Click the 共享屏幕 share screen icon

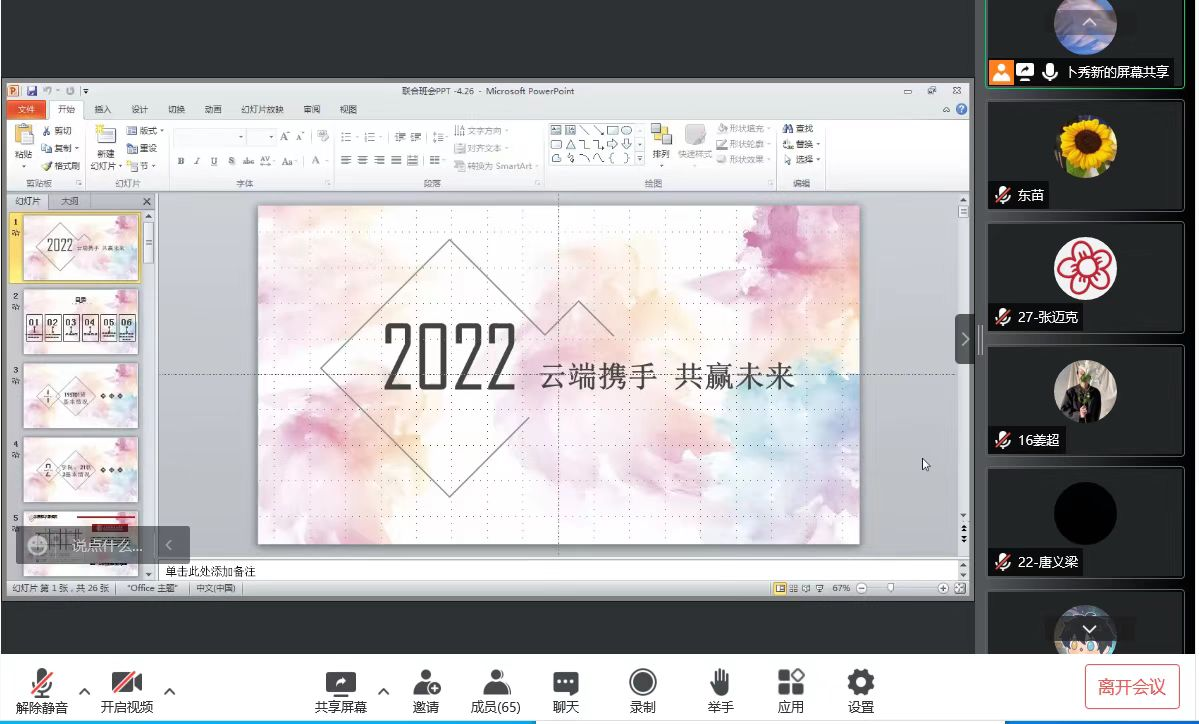coord(340,684)
